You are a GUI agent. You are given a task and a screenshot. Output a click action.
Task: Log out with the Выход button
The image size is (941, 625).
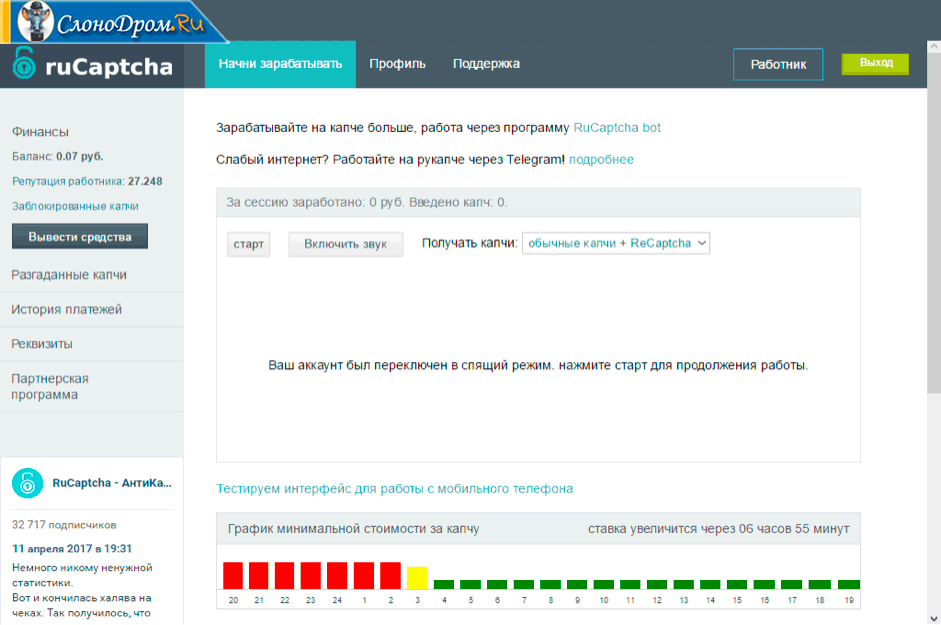click(x=876, y=63)
